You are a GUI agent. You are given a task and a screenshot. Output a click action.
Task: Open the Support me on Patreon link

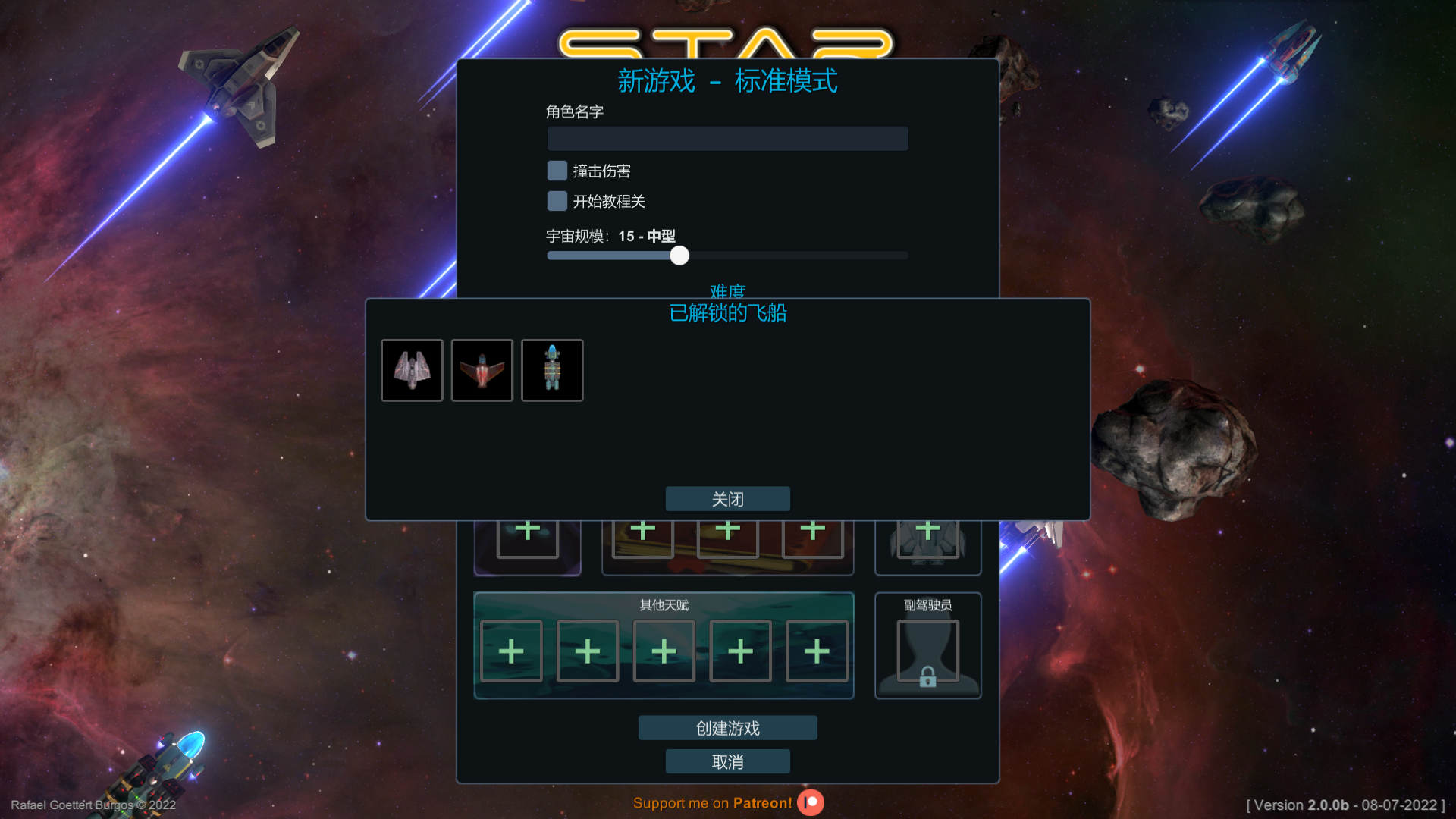[712, 803]
